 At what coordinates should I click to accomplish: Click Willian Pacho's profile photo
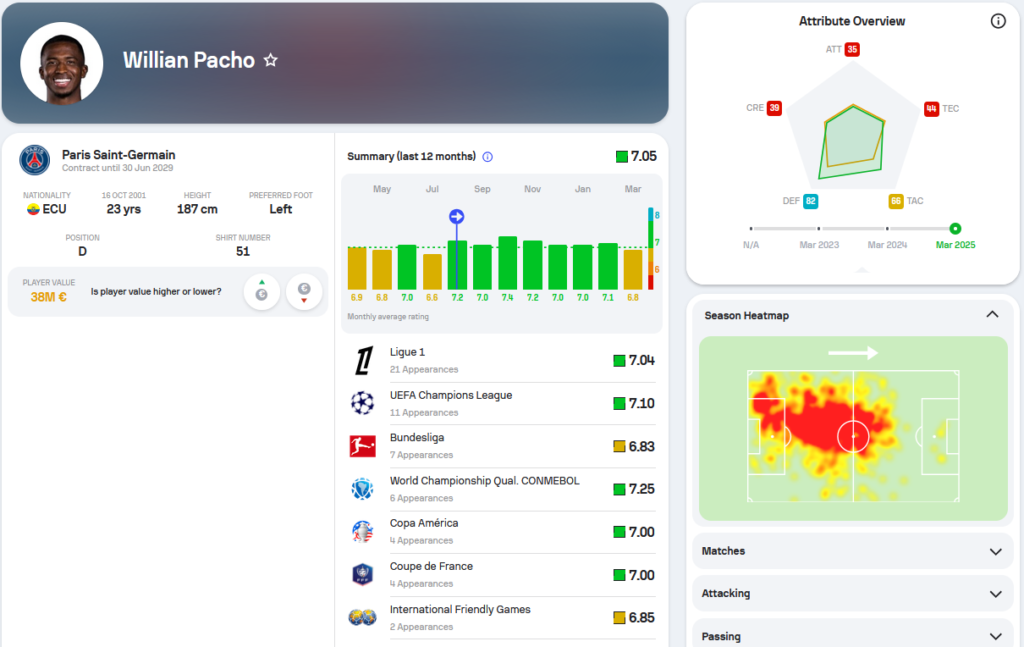pyautogui.click(x=62, y=63)
